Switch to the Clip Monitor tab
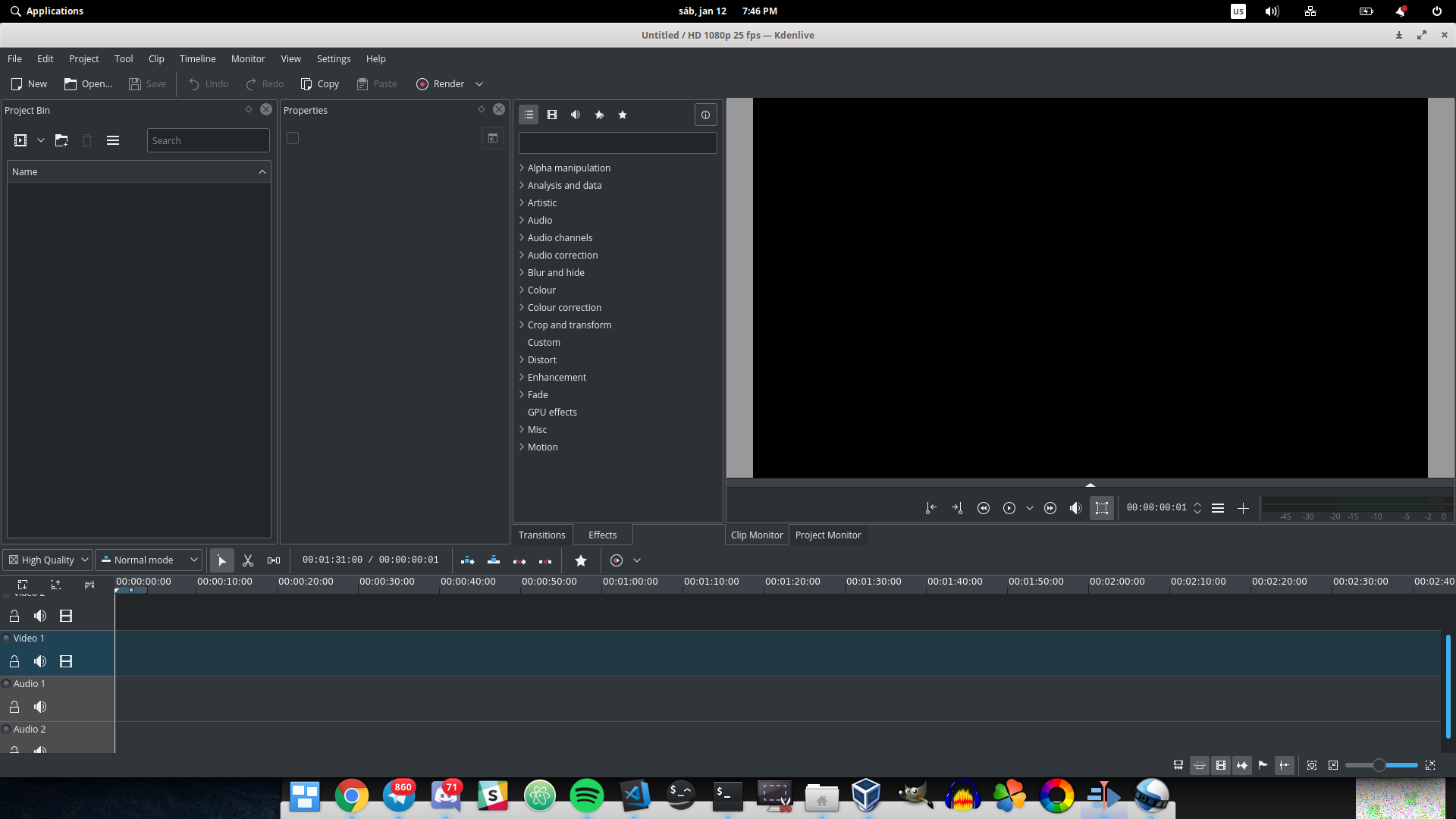1456x819 pixels. (757, 535)
